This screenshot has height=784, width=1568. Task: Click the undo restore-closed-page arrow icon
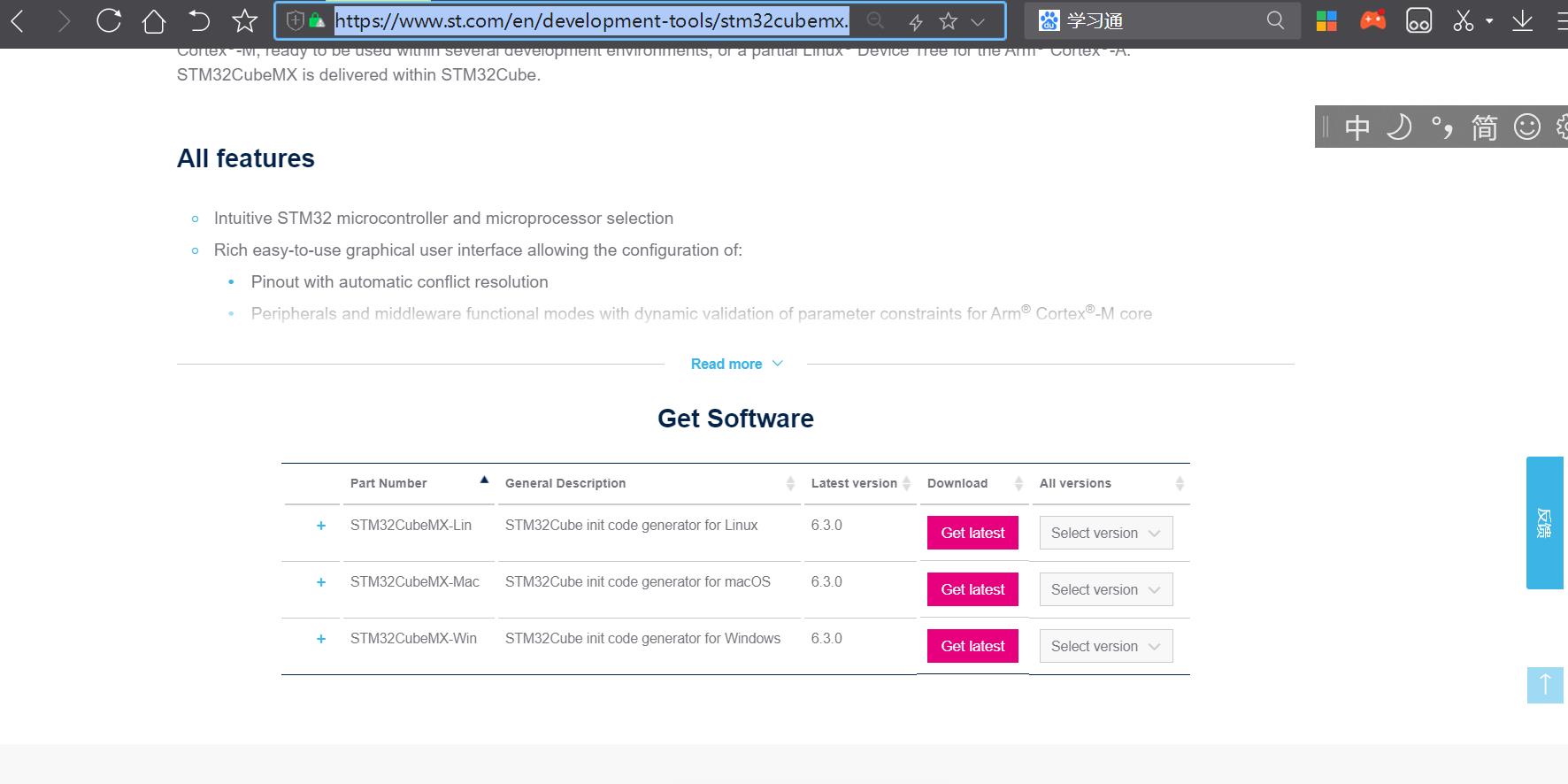[x=199, y=21]
